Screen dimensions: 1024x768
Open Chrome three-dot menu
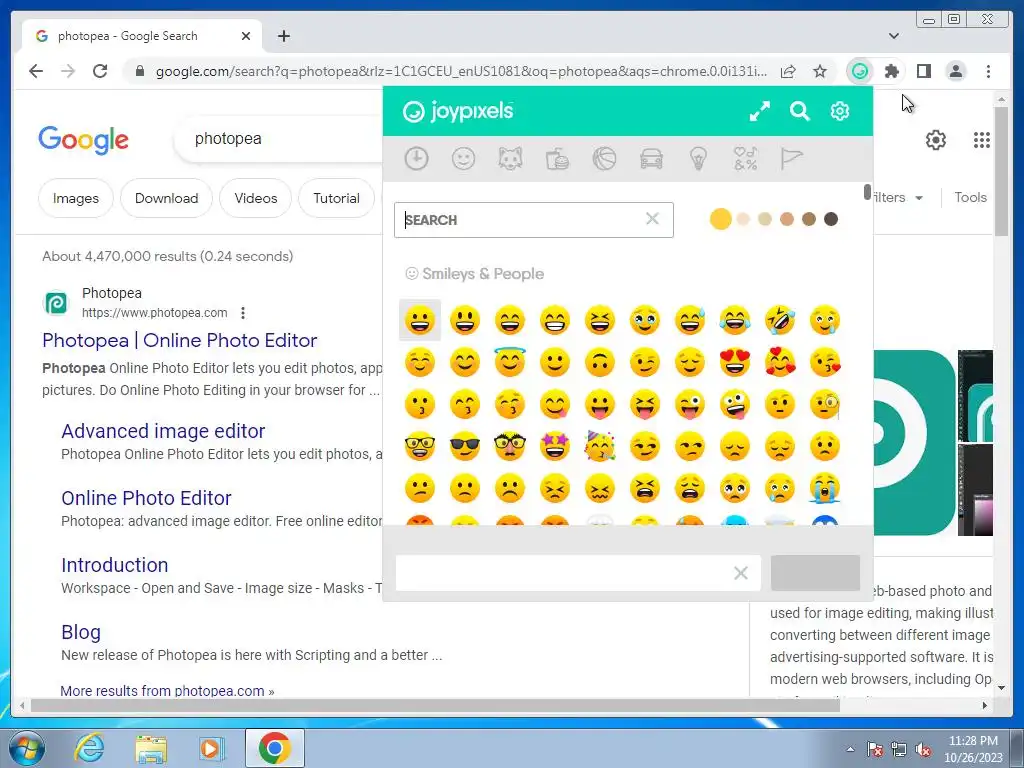pos(988,71)
